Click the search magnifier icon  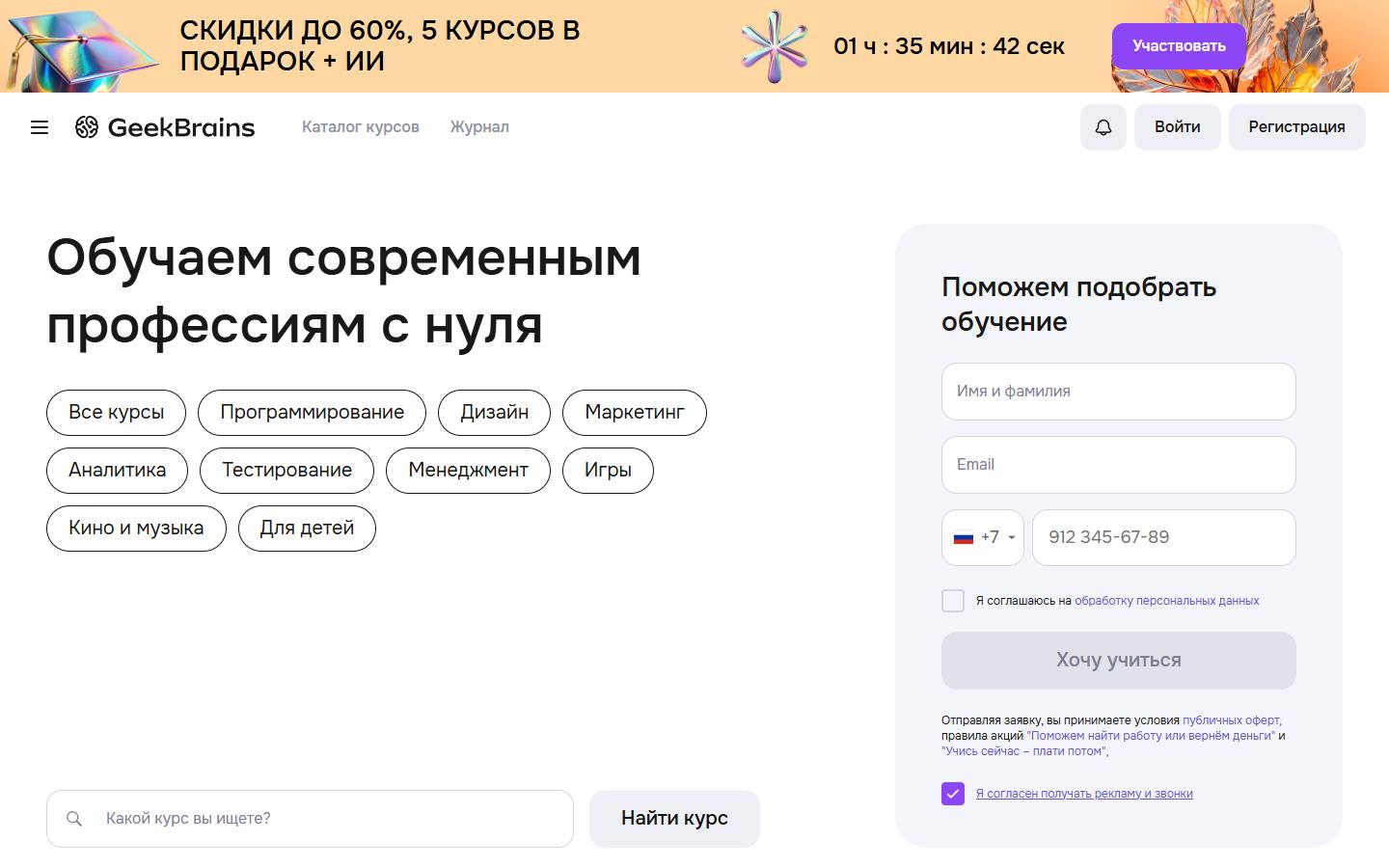(74, 819)
